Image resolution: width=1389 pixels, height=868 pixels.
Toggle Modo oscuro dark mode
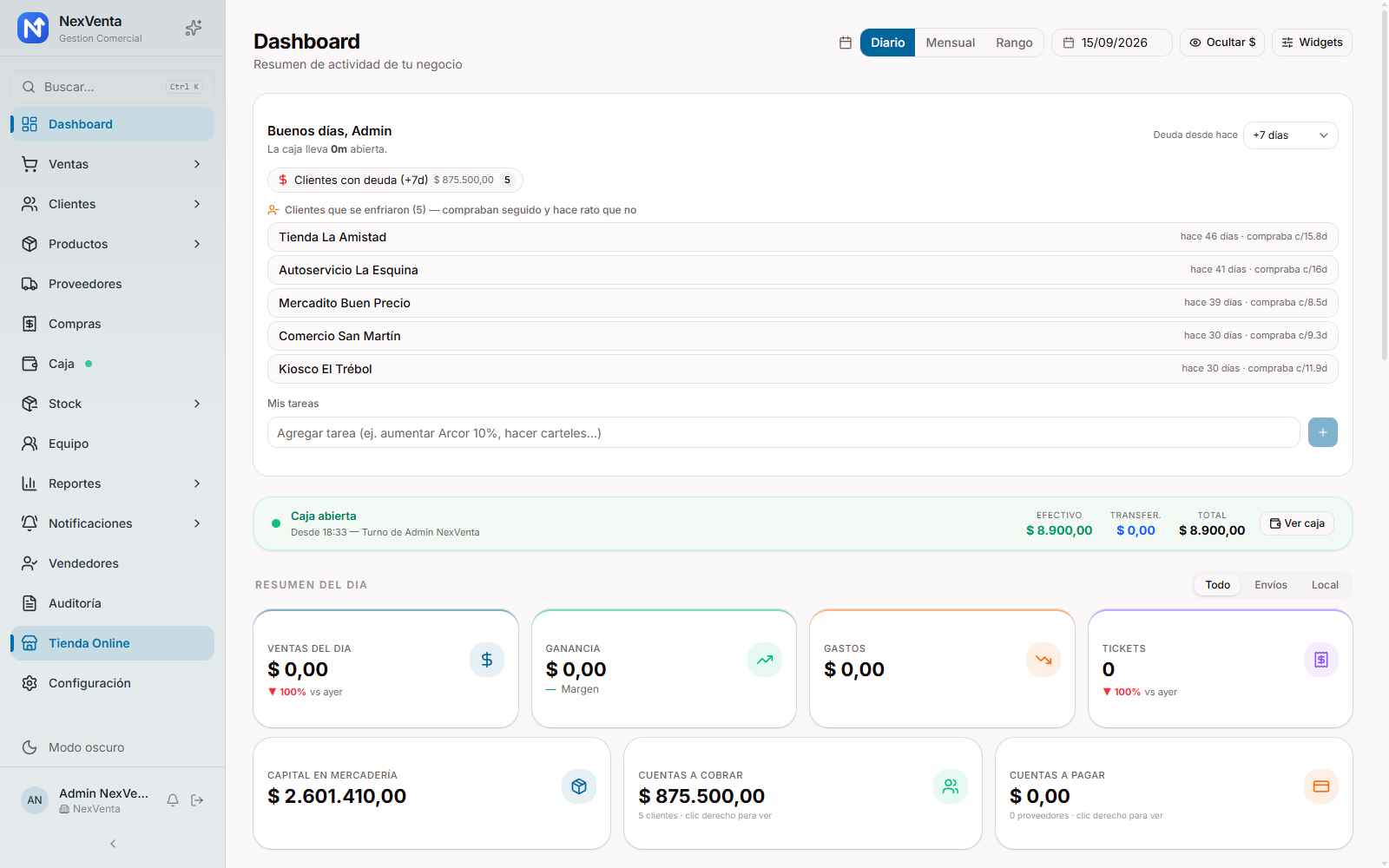pyautogui.click(x=113, y=747)
